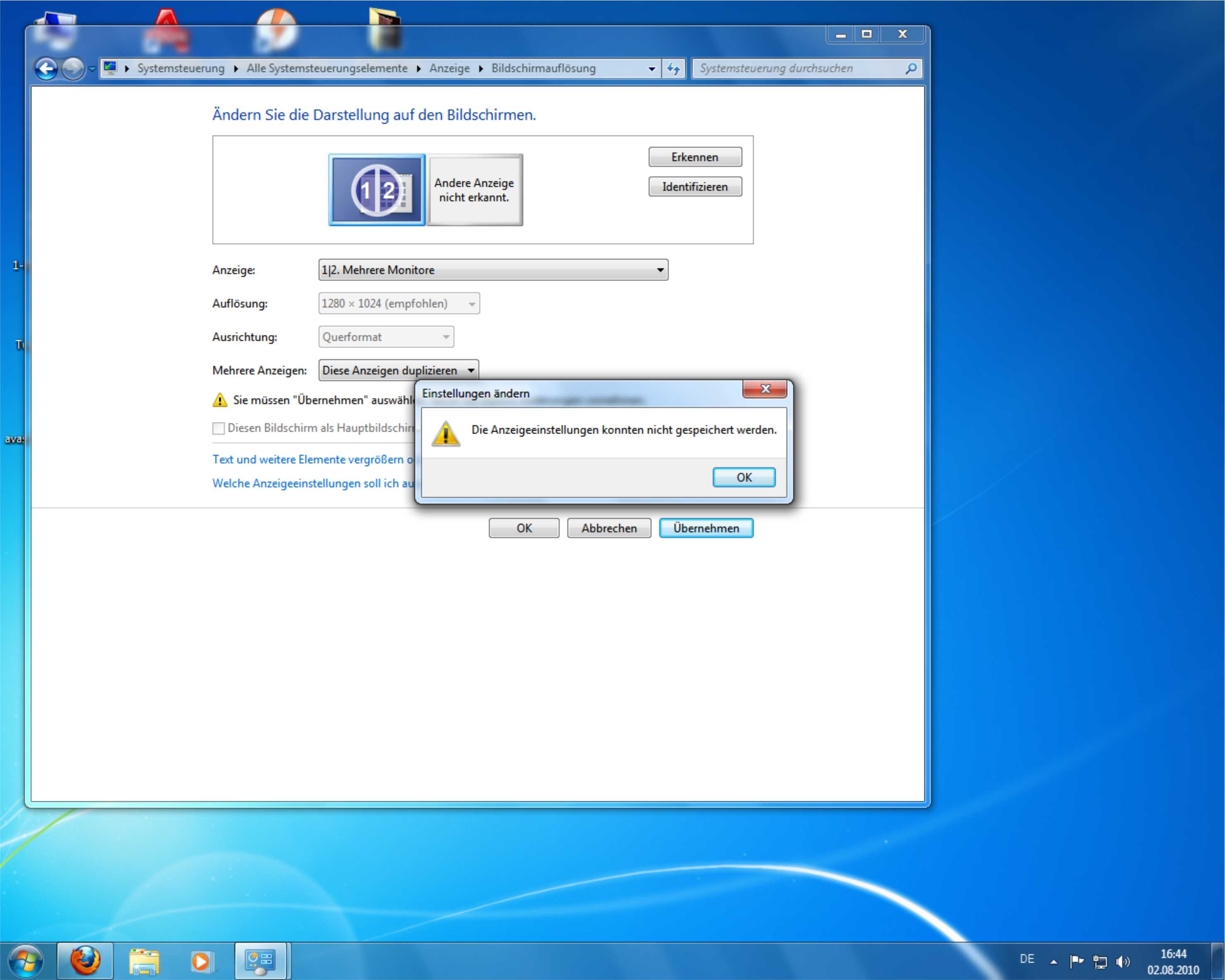Click the search magnifier icon
Image resolution: width=1225 pixels, height=980 pixels.
(910, 69)
